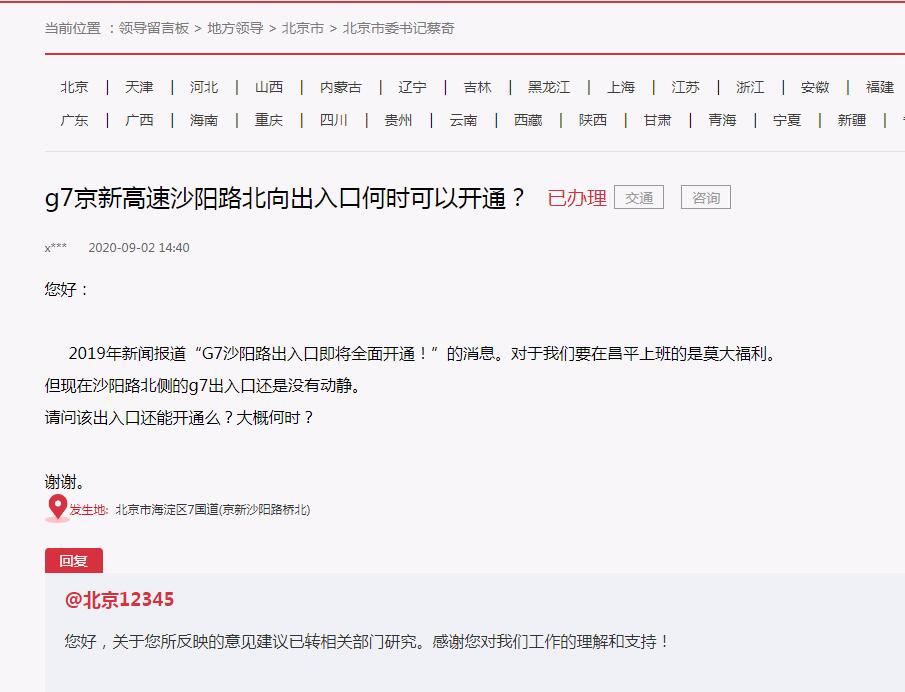Select the 内蒙古 province link
Viewport: 905px width, 692px height.
tap(341, 87)
